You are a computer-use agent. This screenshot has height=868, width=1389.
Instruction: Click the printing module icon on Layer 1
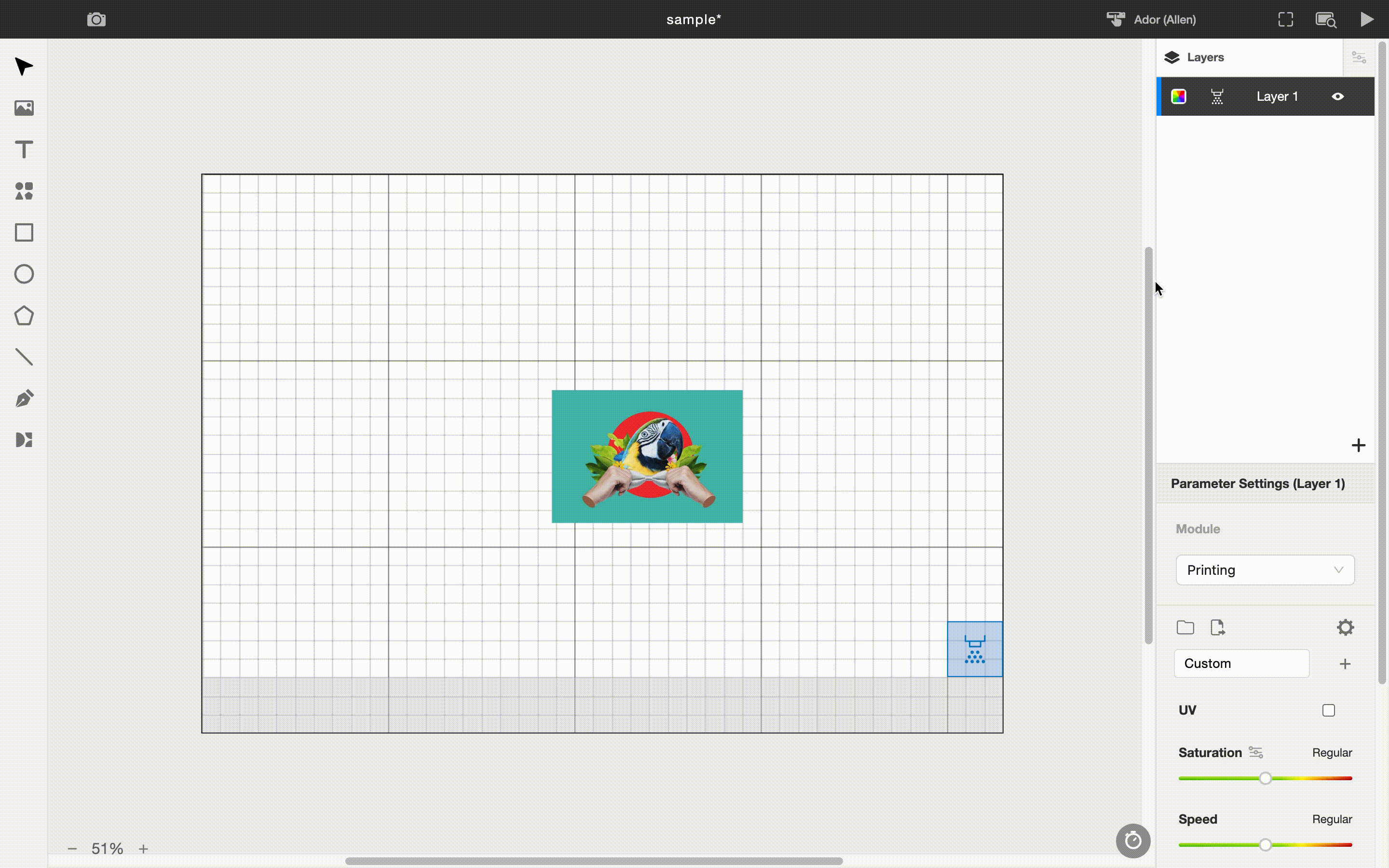(1217, 96)
